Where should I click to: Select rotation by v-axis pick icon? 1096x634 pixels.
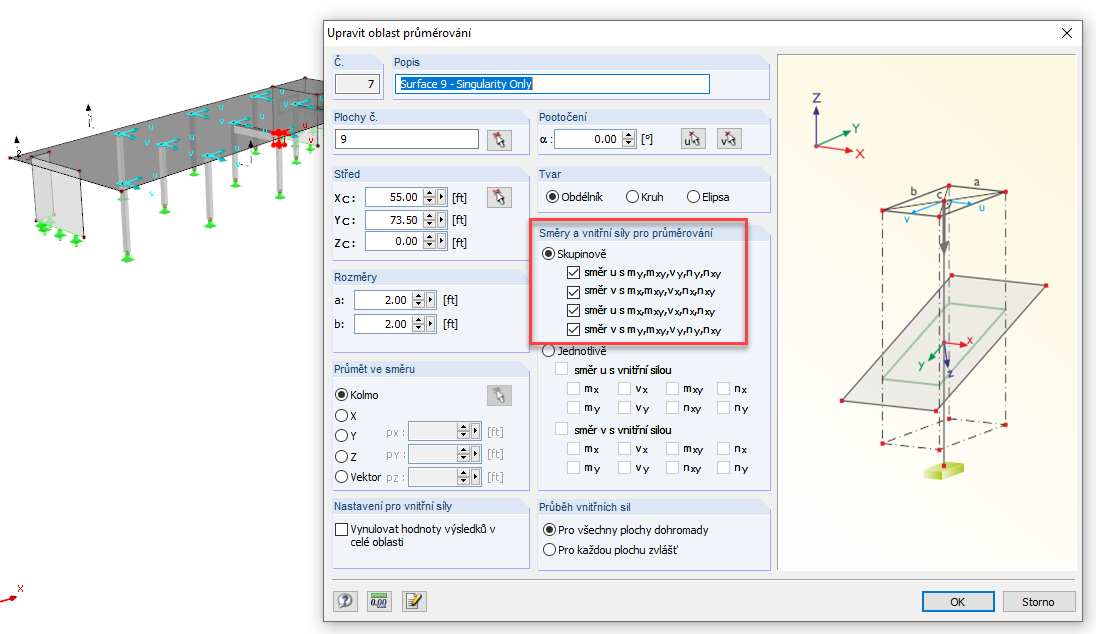[729, 139]
